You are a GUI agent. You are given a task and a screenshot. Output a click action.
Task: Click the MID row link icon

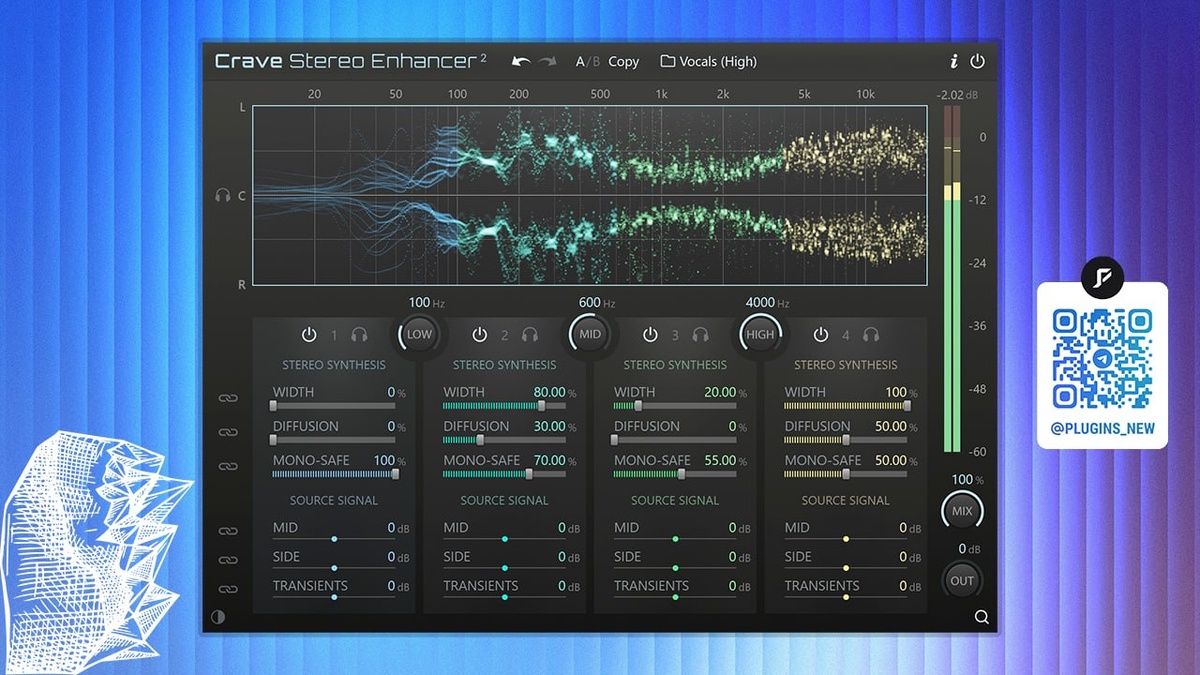pyautogui.click(x=228, y=531)
